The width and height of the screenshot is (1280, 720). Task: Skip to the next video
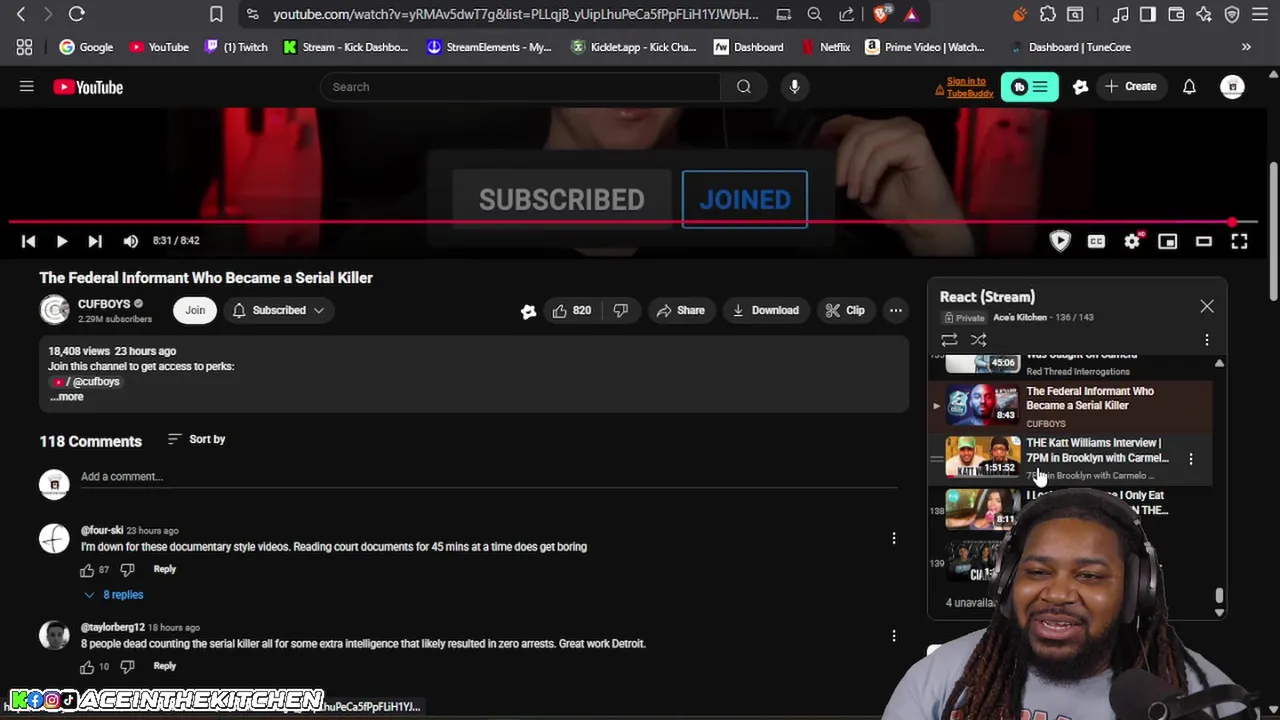tap(94, 241)
